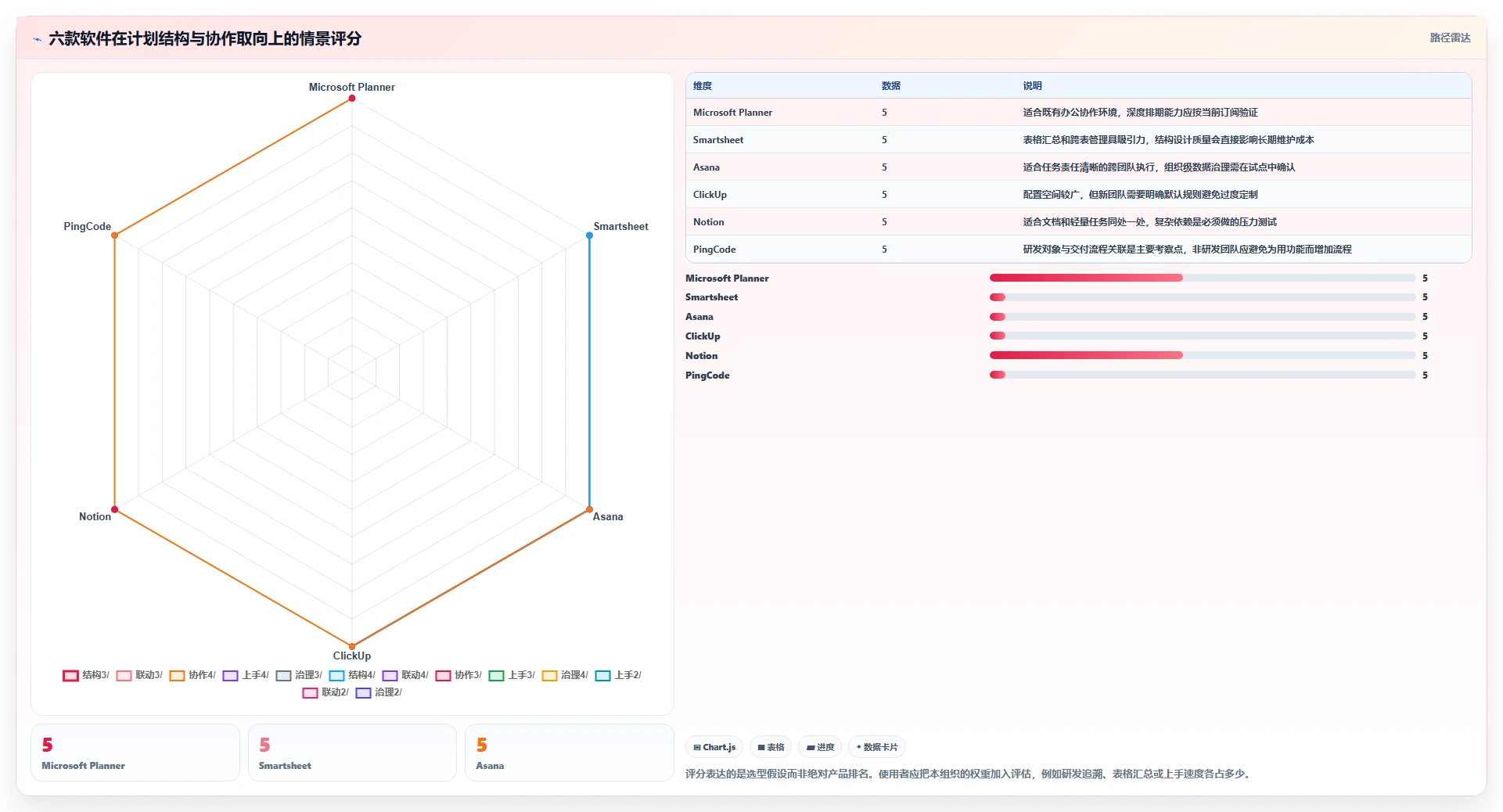
Task: Click the Notion label in progress list
Action: coord(701,356)
